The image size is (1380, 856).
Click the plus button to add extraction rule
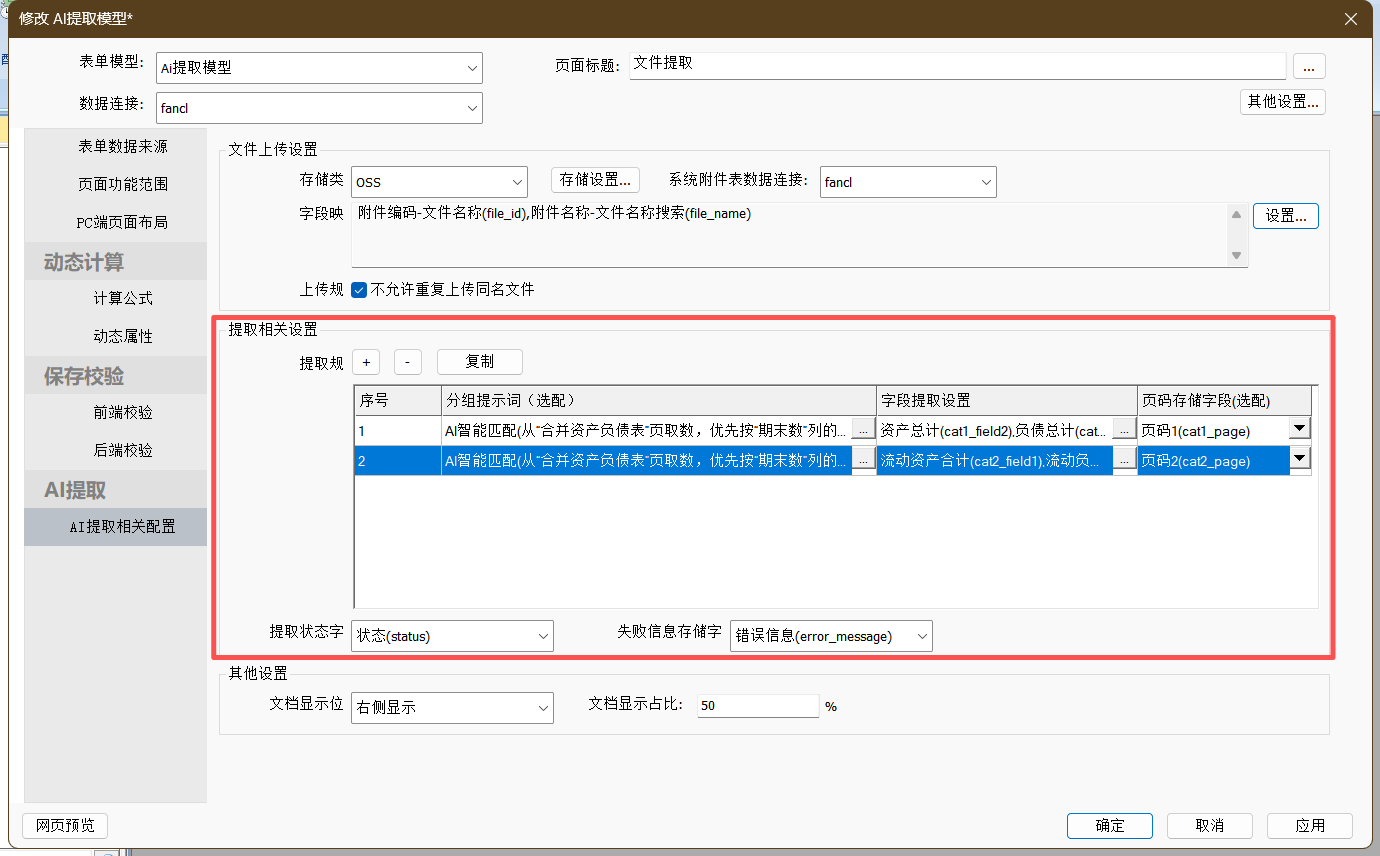(x=366, y=362)
